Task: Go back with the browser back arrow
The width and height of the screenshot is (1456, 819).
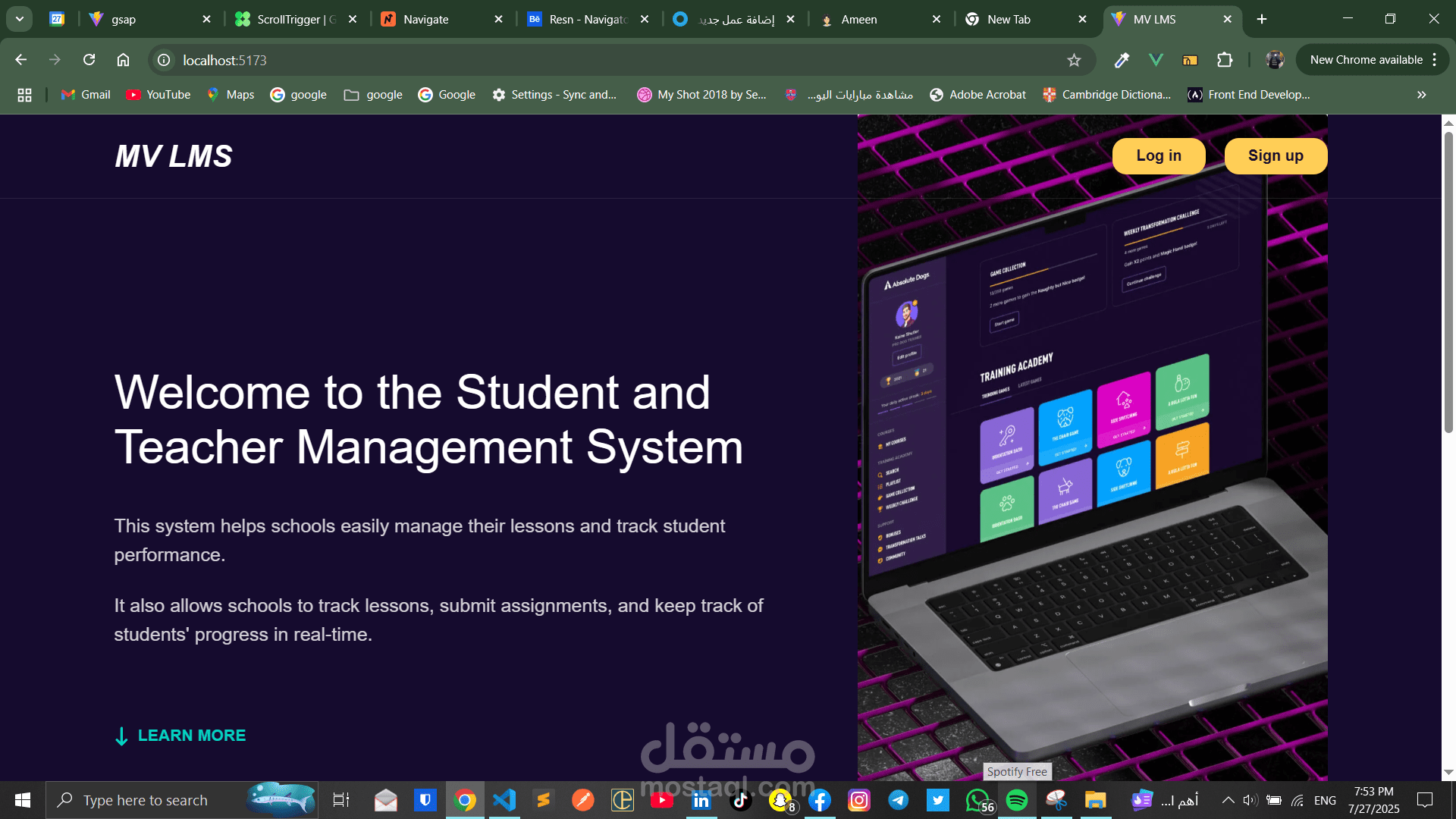Action: pos(20,60)
